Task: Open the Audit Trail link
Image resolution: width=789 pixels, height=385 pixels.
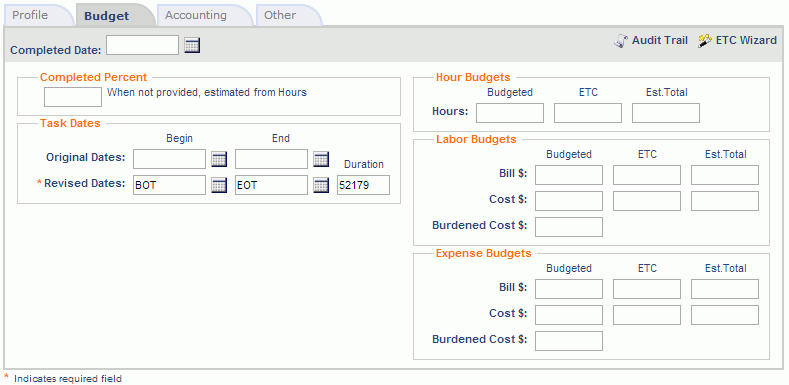Action: point(660,41)
